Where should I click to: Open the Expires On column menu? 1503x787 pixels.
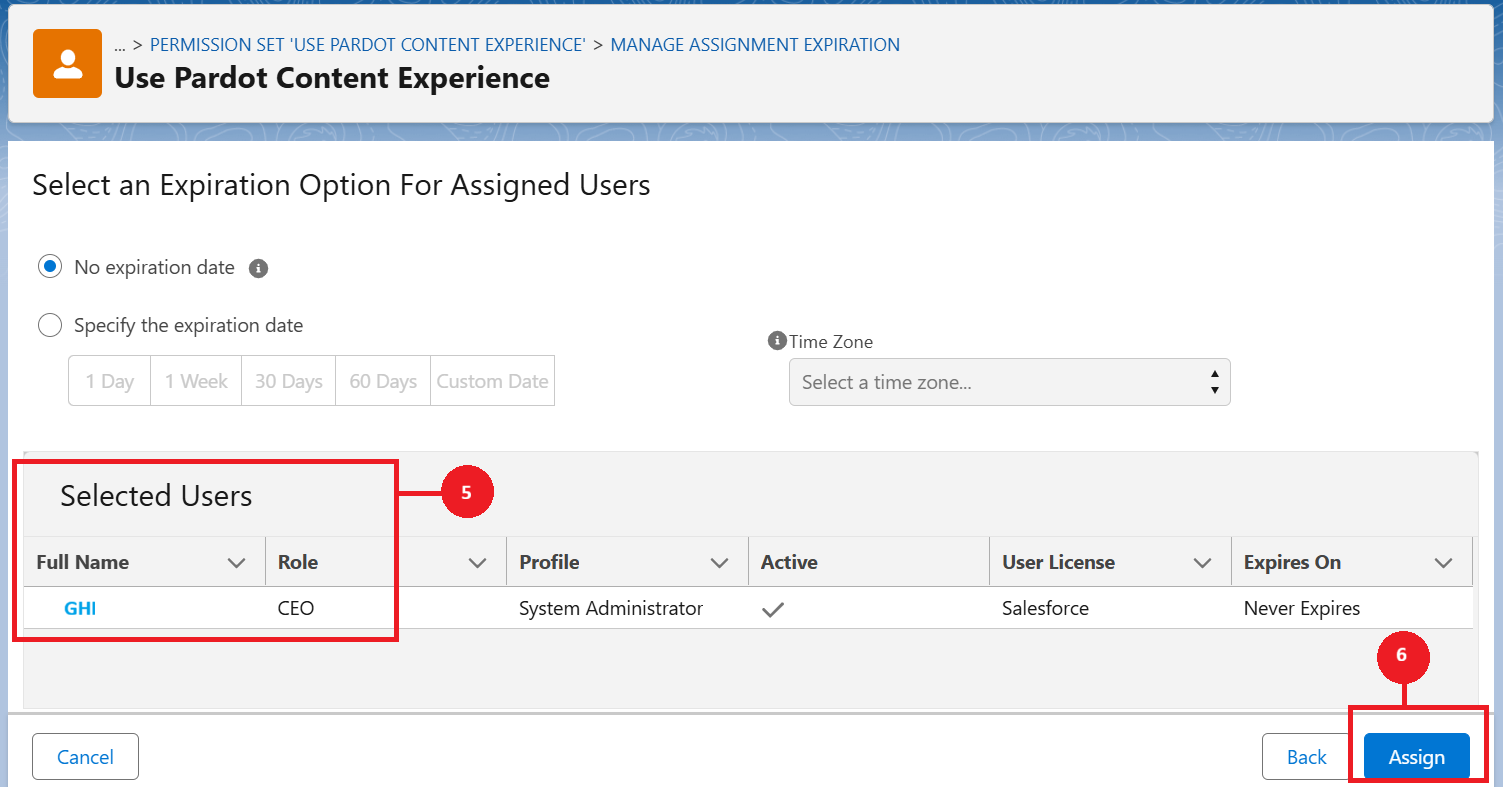pos(1443,563)
